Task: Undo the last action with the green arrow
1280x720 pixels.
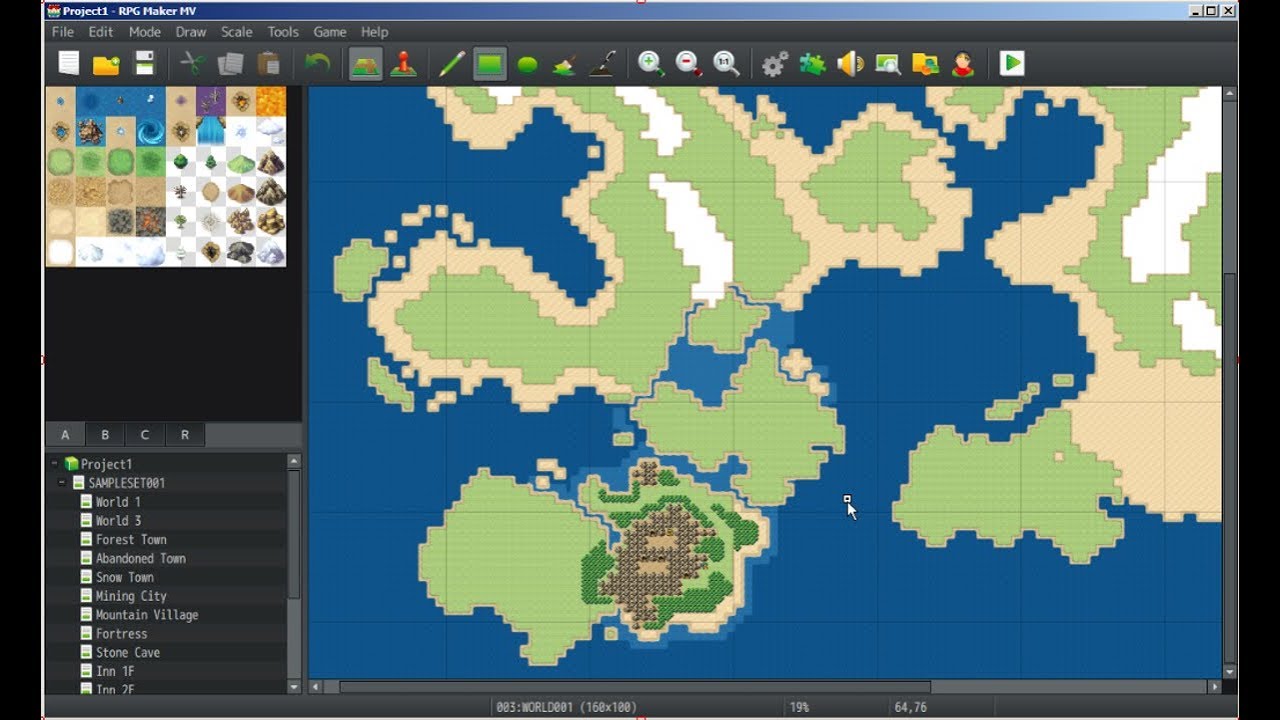Action: pyautogui.click(x=317, y=64)
